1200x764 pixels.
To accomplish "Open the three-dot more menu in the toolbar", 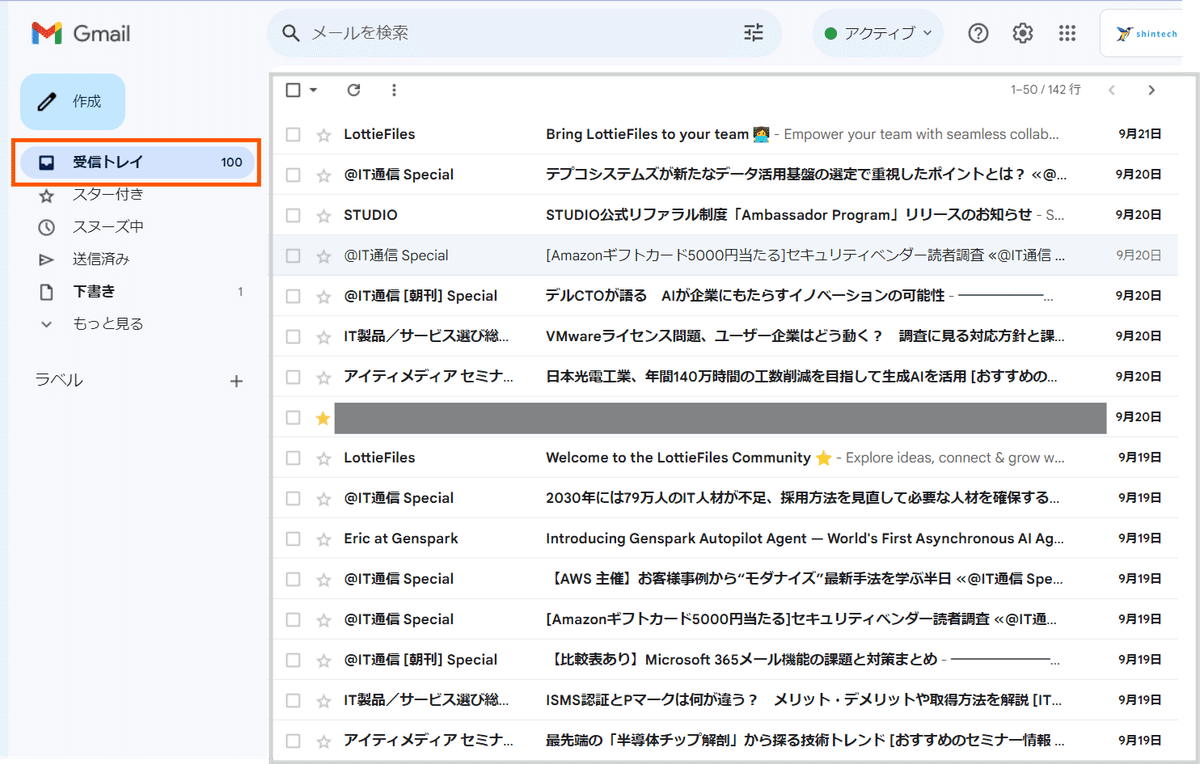I will coord(394,90).
